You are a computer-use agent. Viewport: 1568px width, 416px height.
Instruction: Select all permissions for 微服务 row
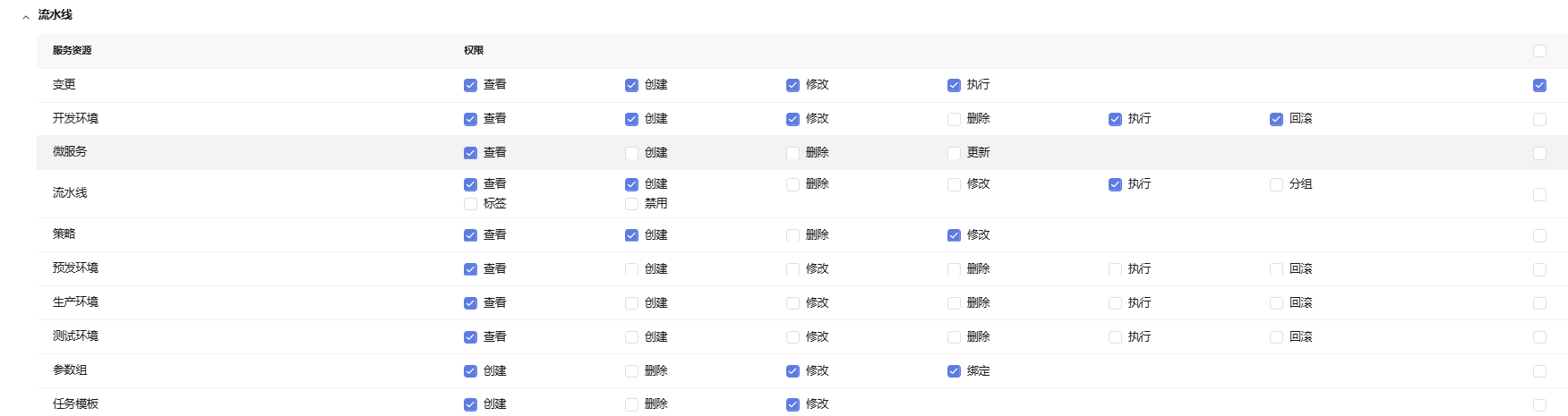point(1539,153)
